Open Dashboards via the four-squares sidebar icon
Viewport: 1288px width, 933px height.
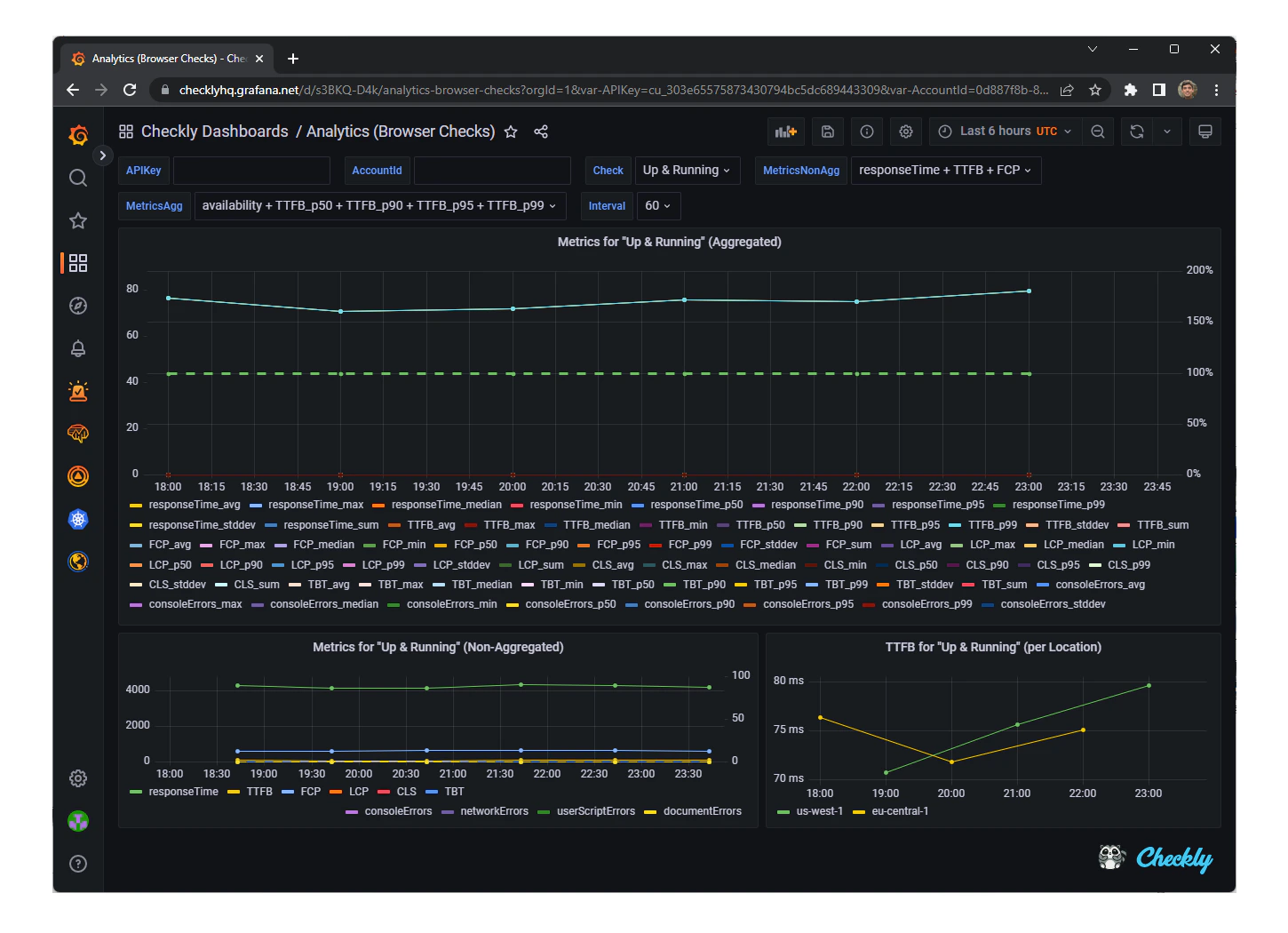tap(78, 263)
